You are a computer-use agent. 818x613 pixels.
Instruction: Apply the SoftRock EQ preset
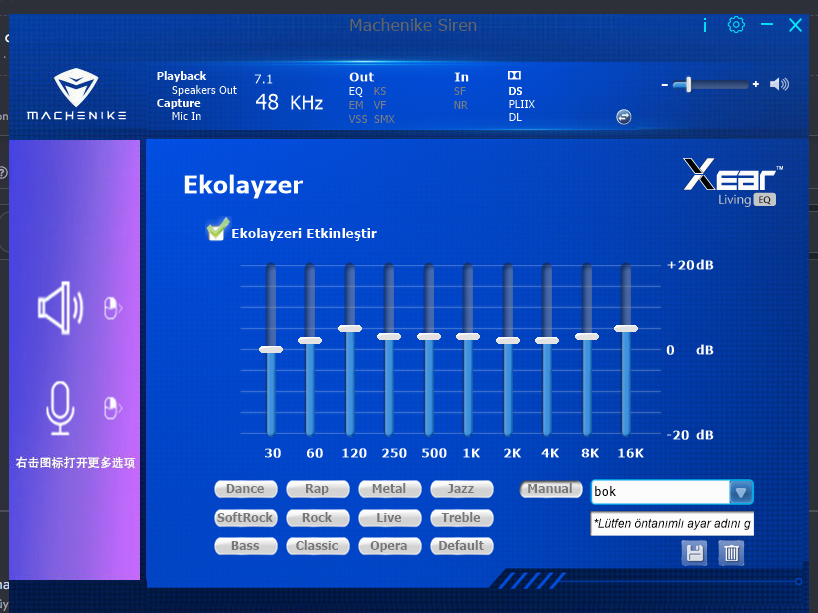[245, 518]
